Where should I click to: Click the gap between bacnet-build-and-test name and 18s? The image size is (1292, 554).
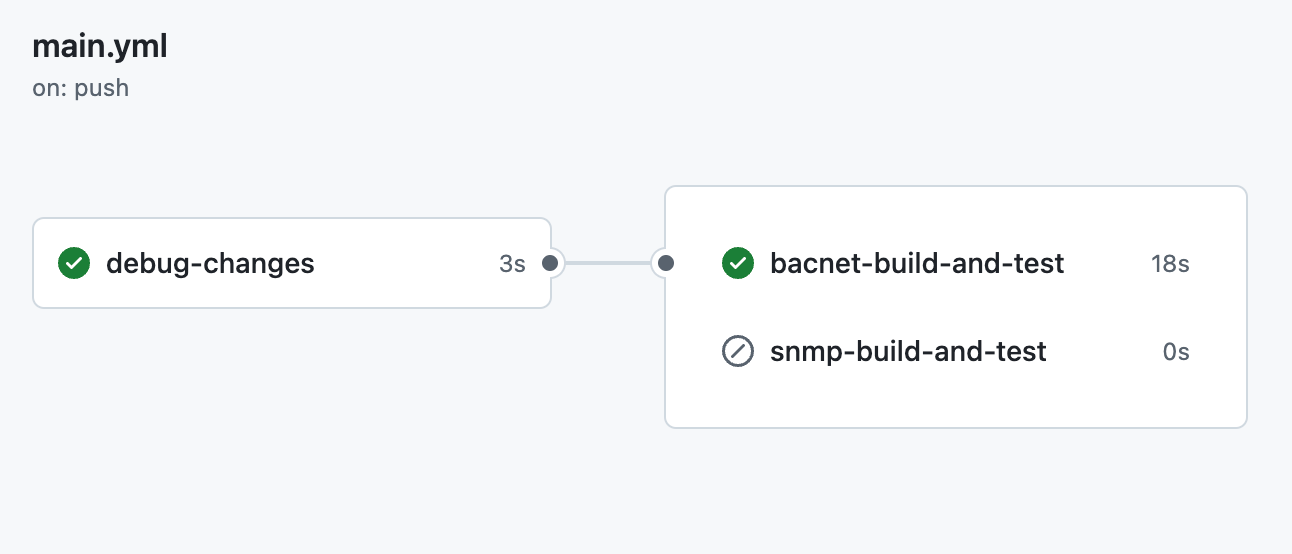tap(1106, 263)
